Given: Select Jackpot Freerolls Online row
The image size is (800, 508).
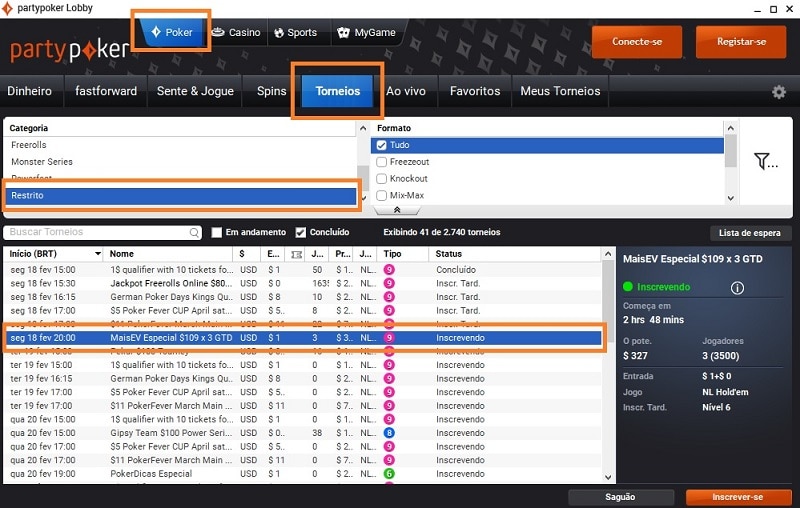Looking at the screenshot, I should pos(304,284).
